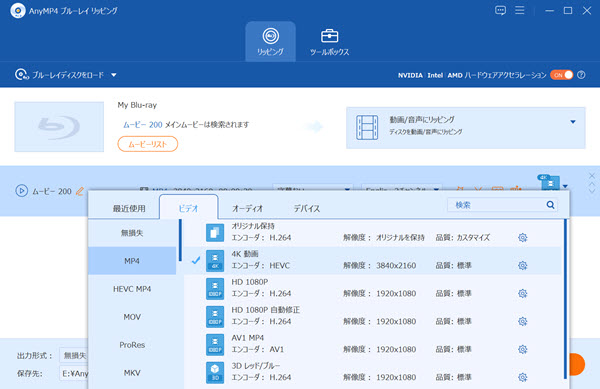Click the orange rip button at bottom right
This screenshot has height=389, width=600.
pyautogui.click(x=577, y=365)
